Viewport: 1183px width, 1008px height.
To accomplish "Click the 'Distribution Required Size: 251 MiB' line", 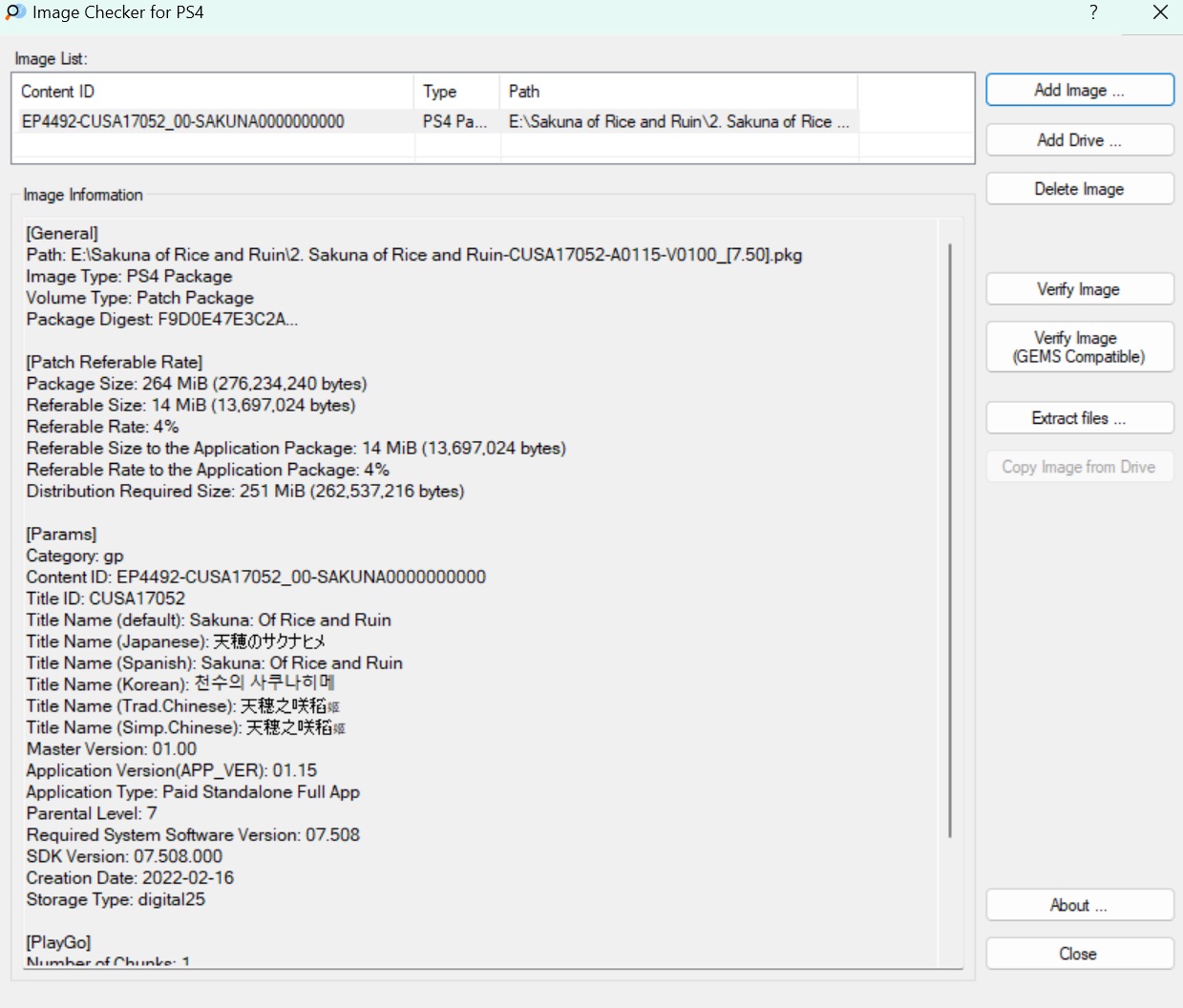I will tap(245, 491).
